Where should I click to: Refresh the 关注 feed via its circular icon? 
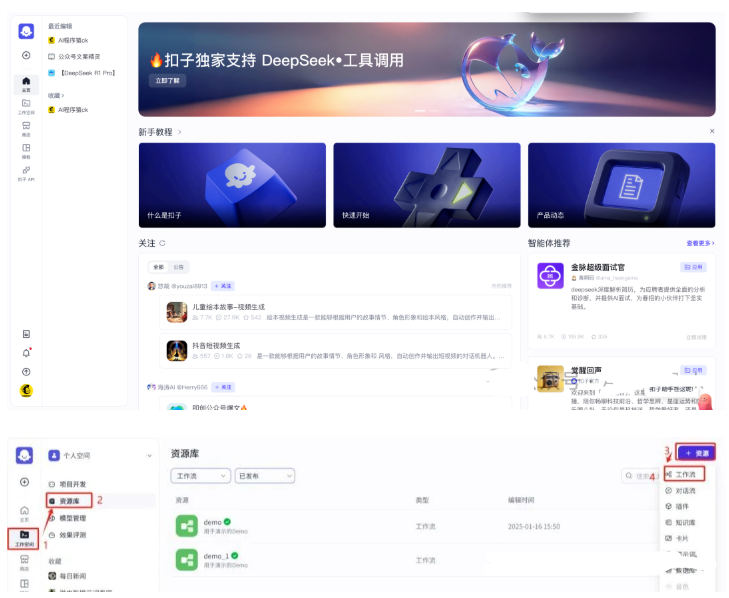click(162, 243)
